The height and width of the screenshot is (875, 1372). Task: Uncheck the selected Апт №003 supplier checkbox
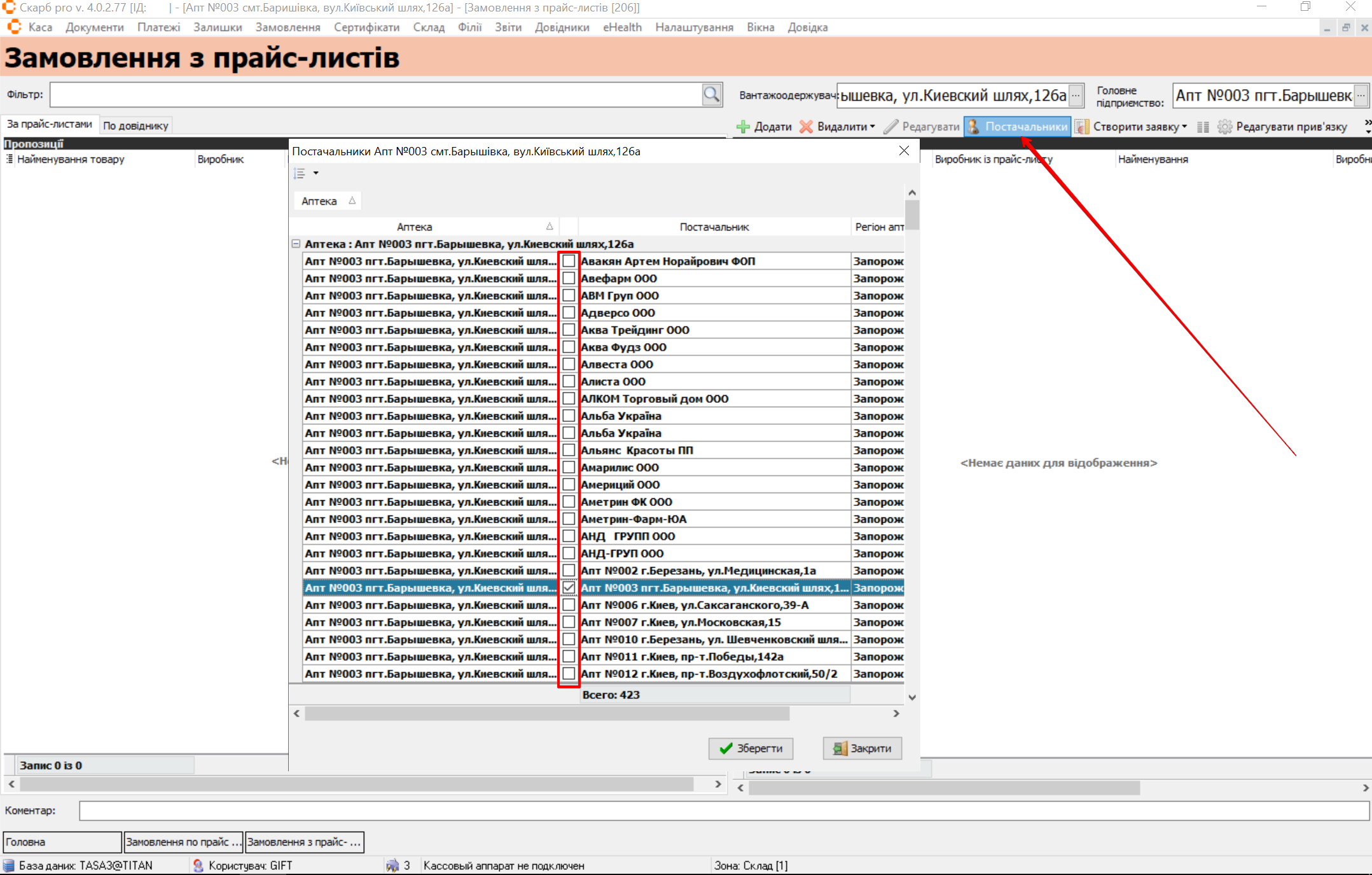(x=569, y=588)
